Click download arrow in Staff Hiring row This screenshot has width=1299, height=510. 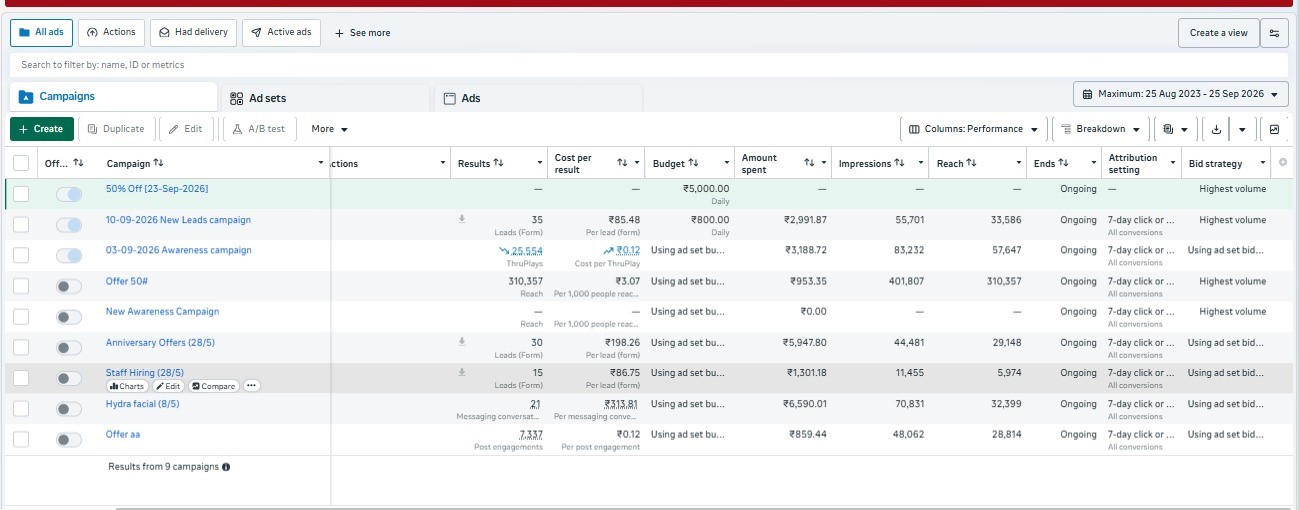point(462,372)
